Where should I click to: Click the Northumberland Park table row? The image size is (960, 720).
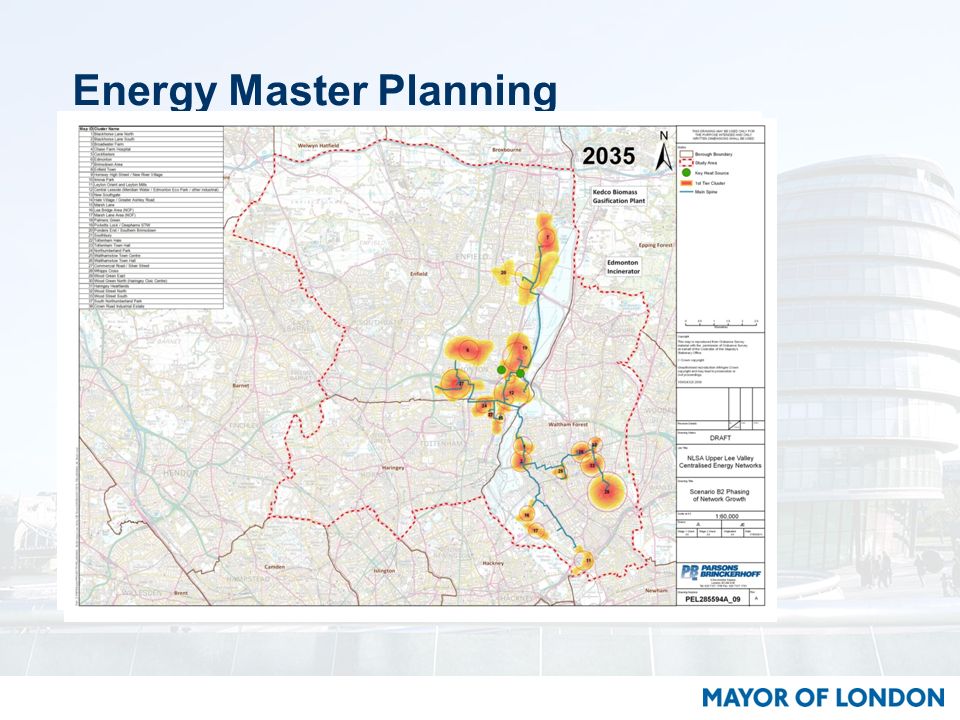pos(152,250)
